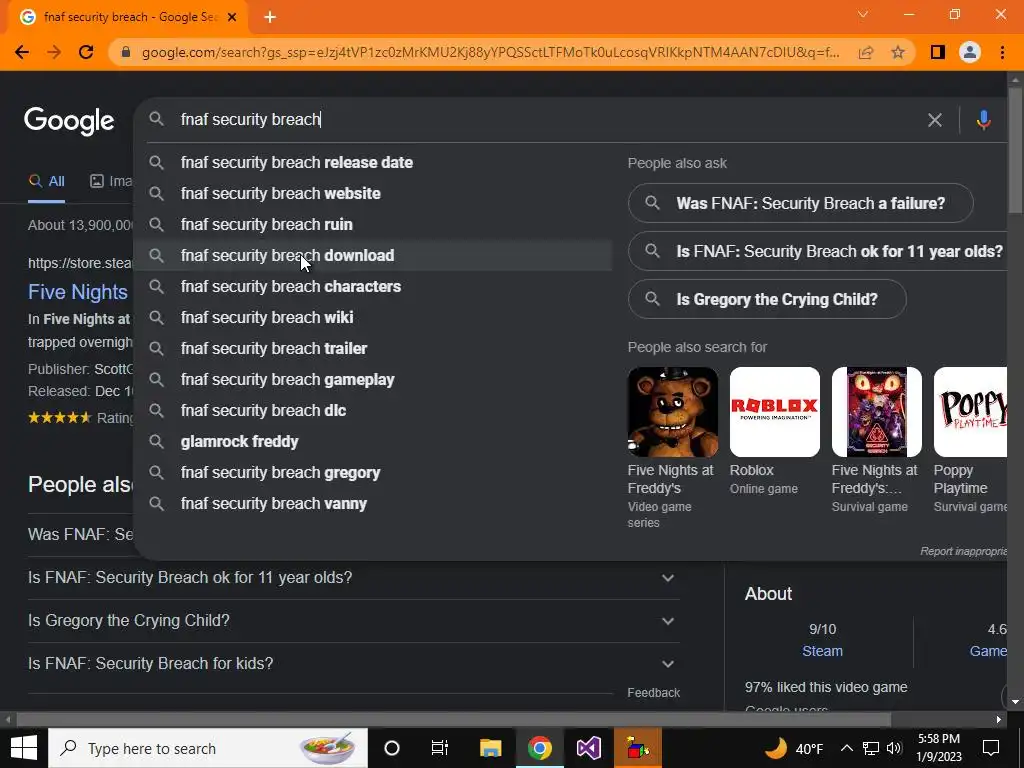1024x768 pixels.
Task: Choose suggestion 'fnaf security breach characters'
Action: (373, 287)
